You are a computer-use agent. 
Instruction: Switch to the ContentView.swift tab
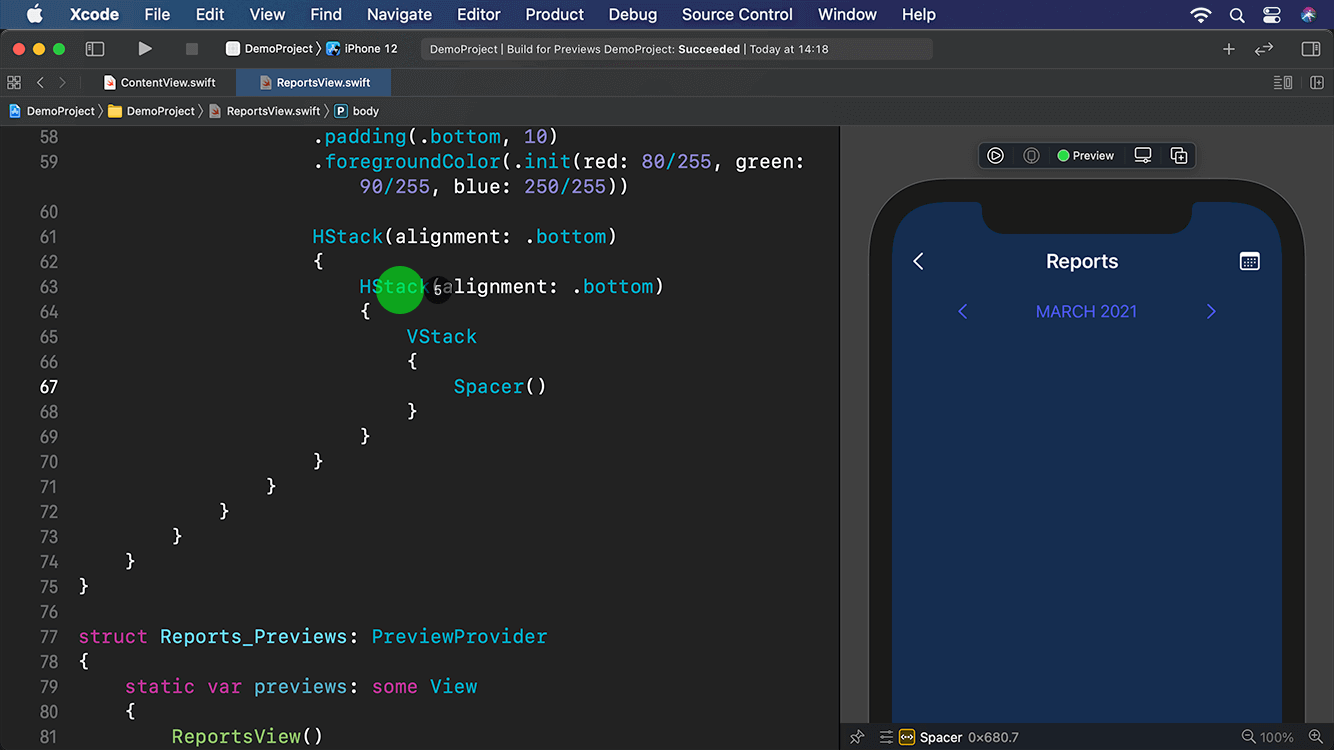[159, 83]
